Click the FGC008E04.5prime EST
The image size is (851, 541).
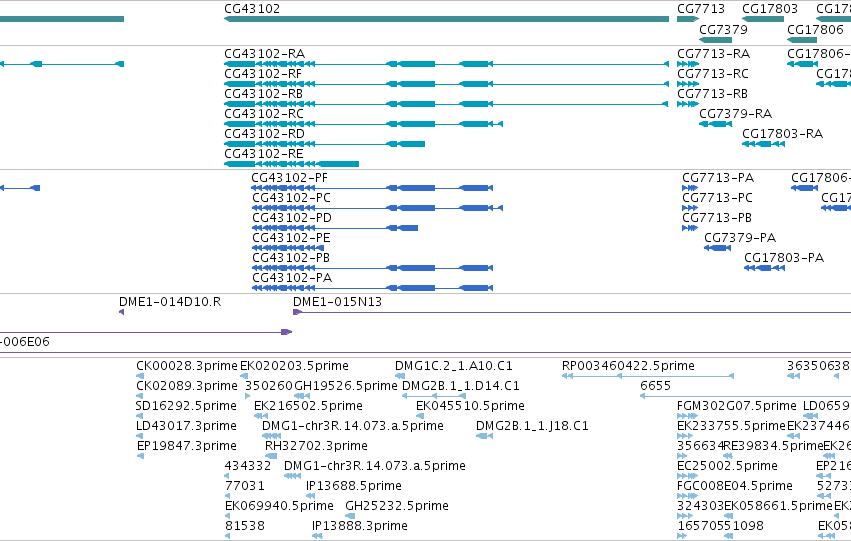pyautogui.click(x=687, y=497)
